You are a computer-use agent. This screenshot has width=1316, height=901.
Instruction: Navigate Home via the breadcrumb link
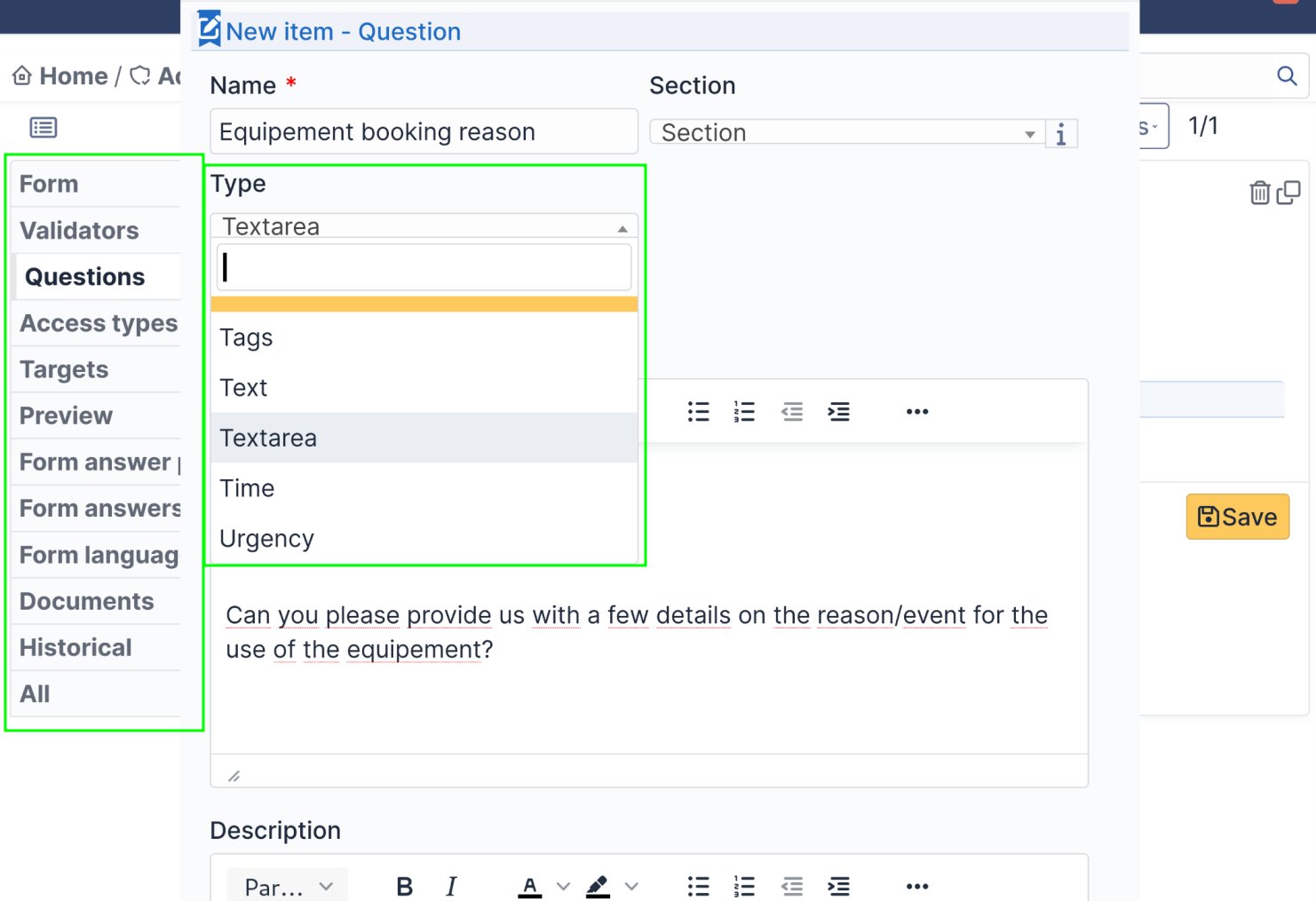click(x=71, y=75)
